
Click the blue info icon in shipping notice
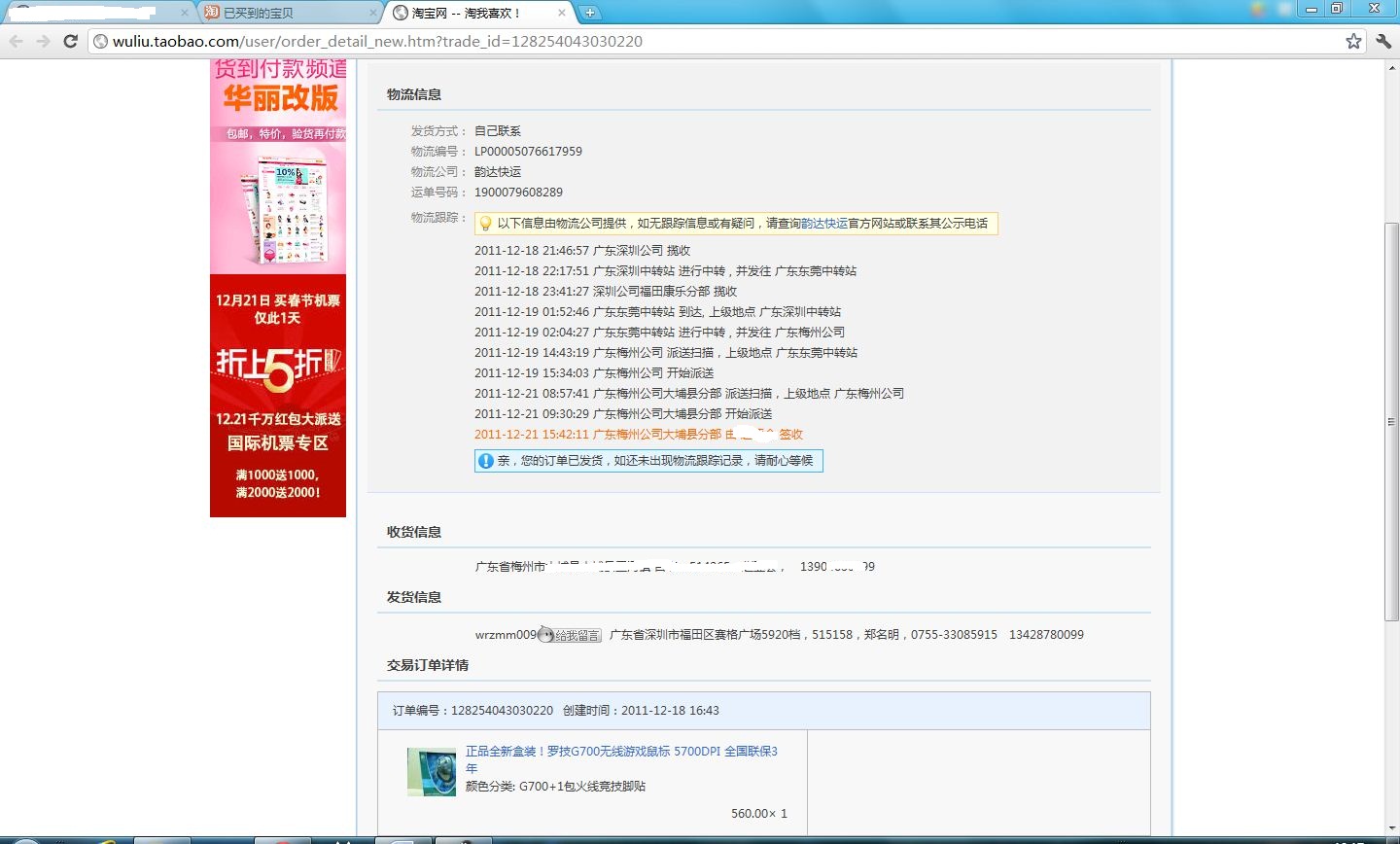[x=486, y=461]
